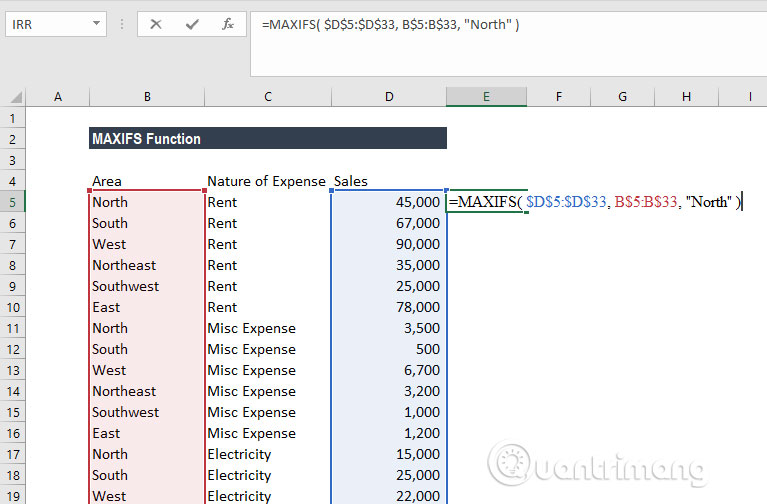This screenshot has width=767, height=504.
Task: Click Rent in row 10
Action: pyautogui.click(x=222, y=307)
